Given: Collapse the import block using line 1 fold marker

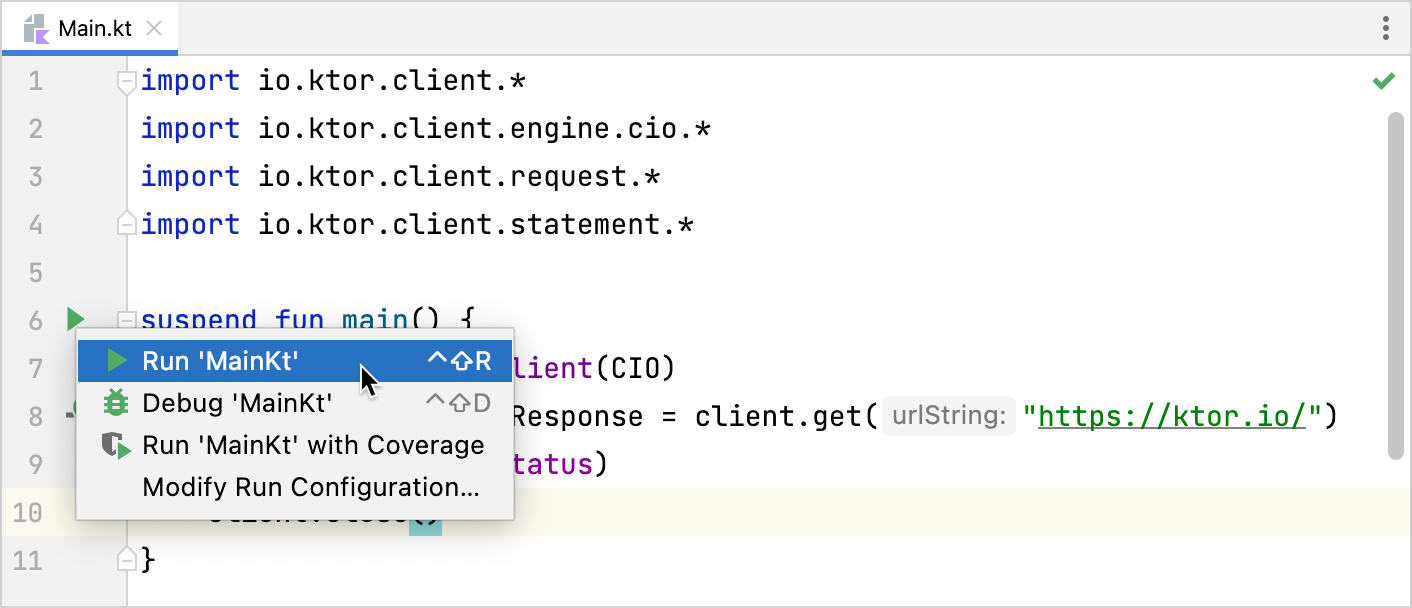Looking at the screenshot, I should (x=126, y=81).
